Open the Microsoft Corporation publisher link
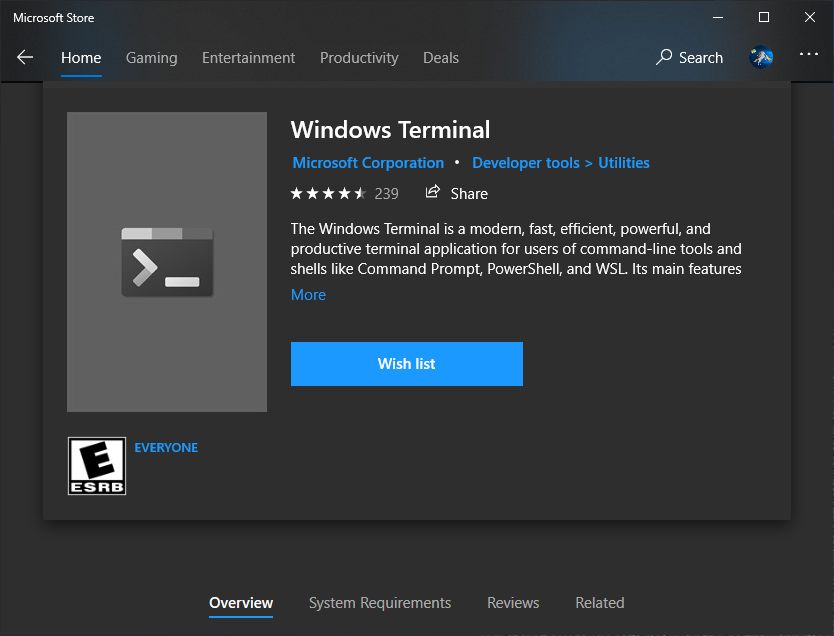Viewport: 834px width, 636px height. pyautogui.click(x=368, y=163)
